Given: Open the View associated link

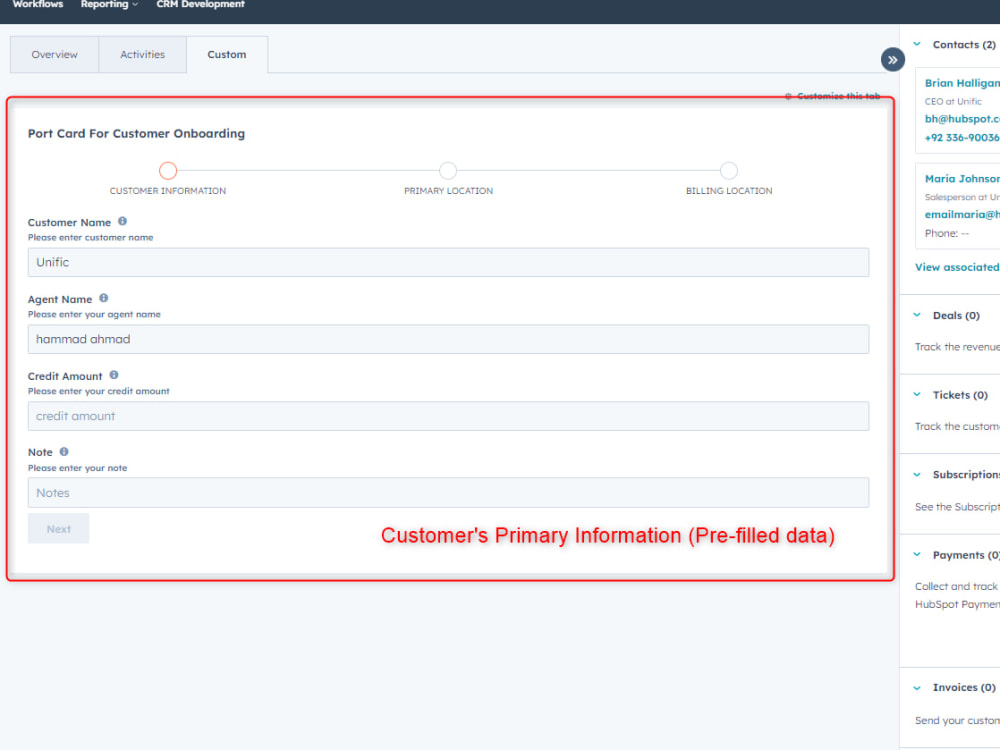Looking at the screenshot, I should [x=957, y=267].
